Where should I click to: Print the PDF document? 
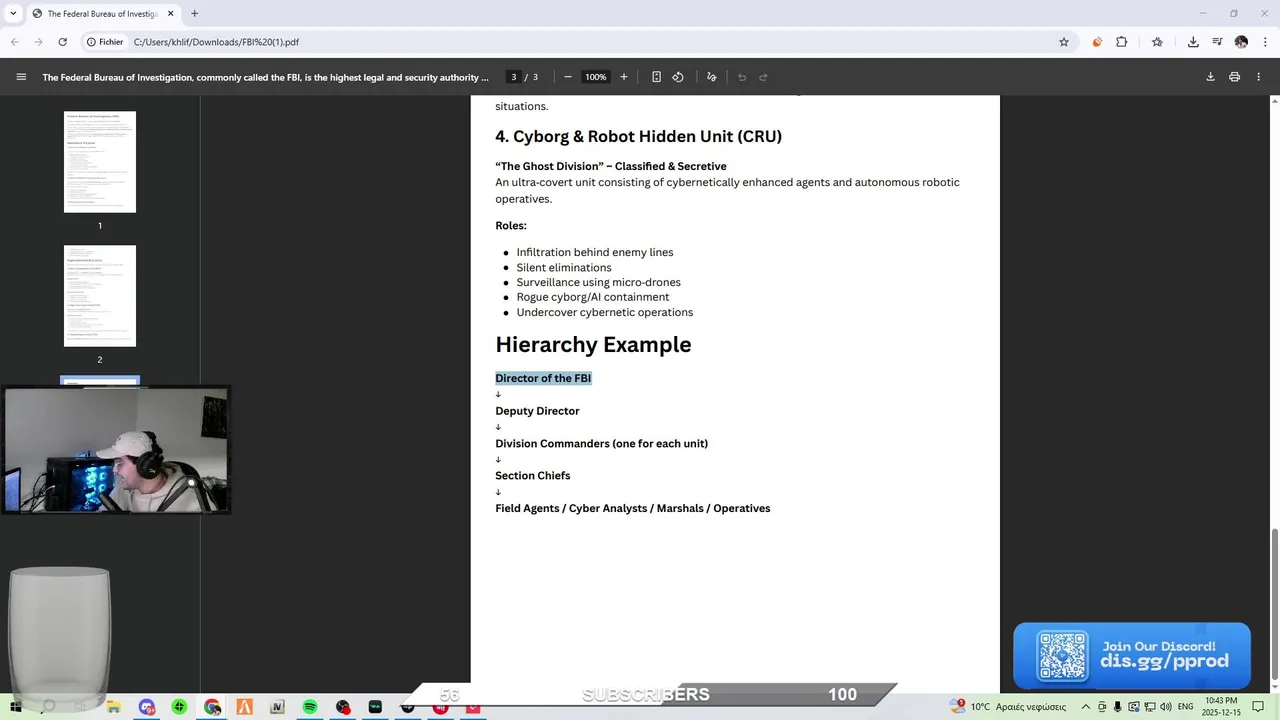pos(1235,77)
